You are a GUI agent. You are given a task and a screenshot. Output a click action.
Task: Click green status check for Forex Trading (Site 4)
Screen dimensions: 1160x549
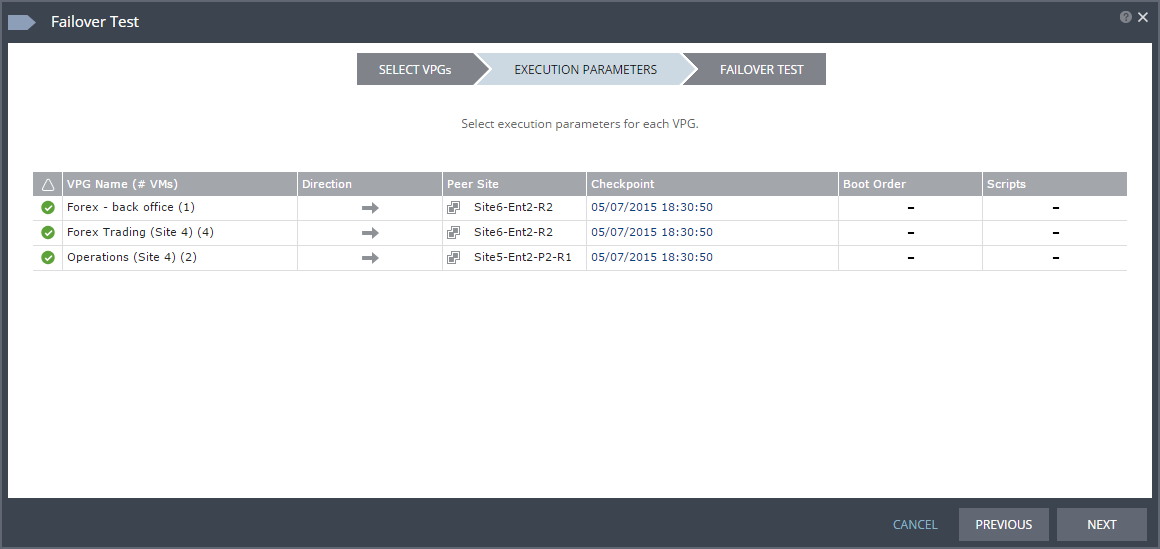point(48,233)
